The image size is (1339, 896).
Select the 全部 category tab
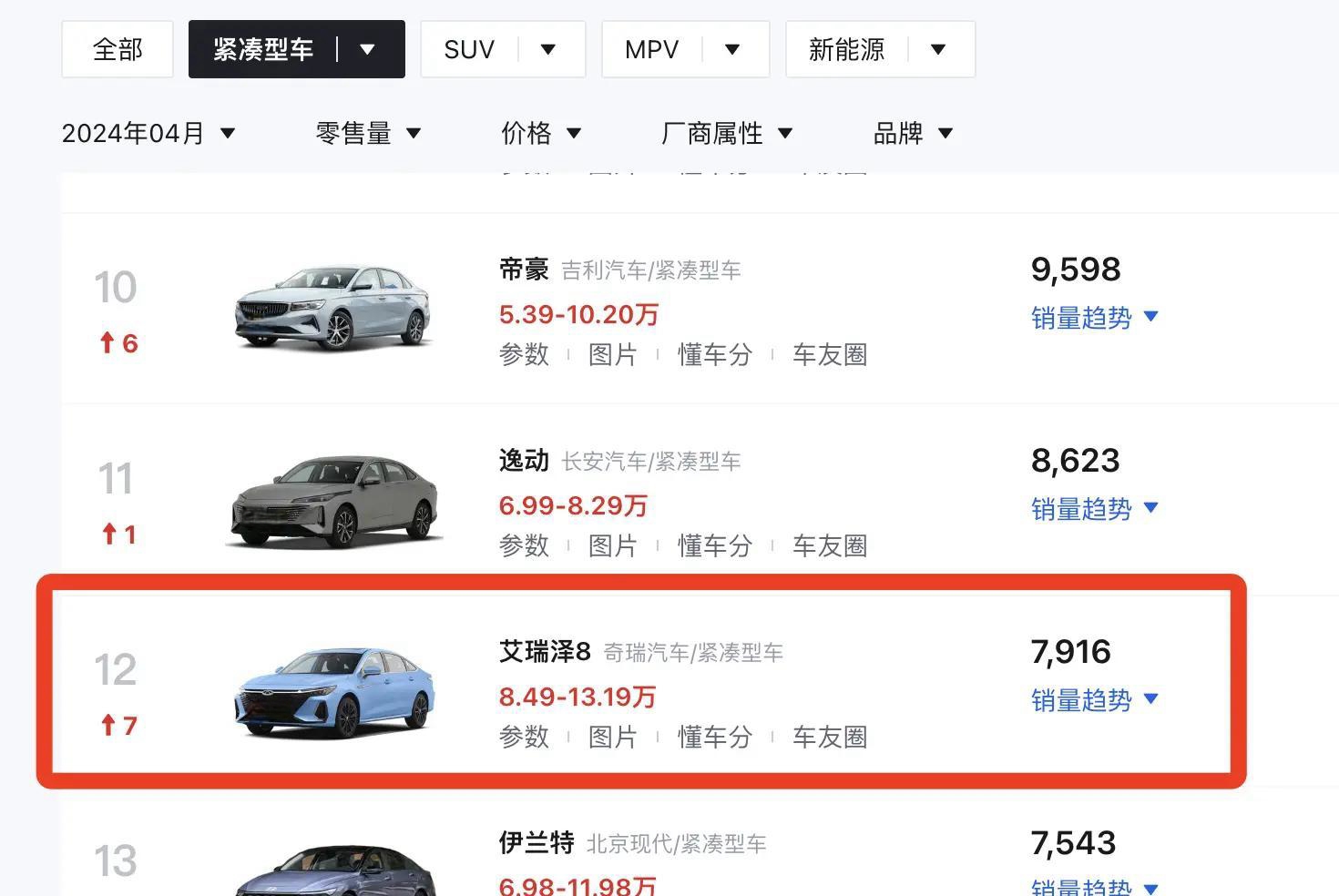tap(118, 49)
